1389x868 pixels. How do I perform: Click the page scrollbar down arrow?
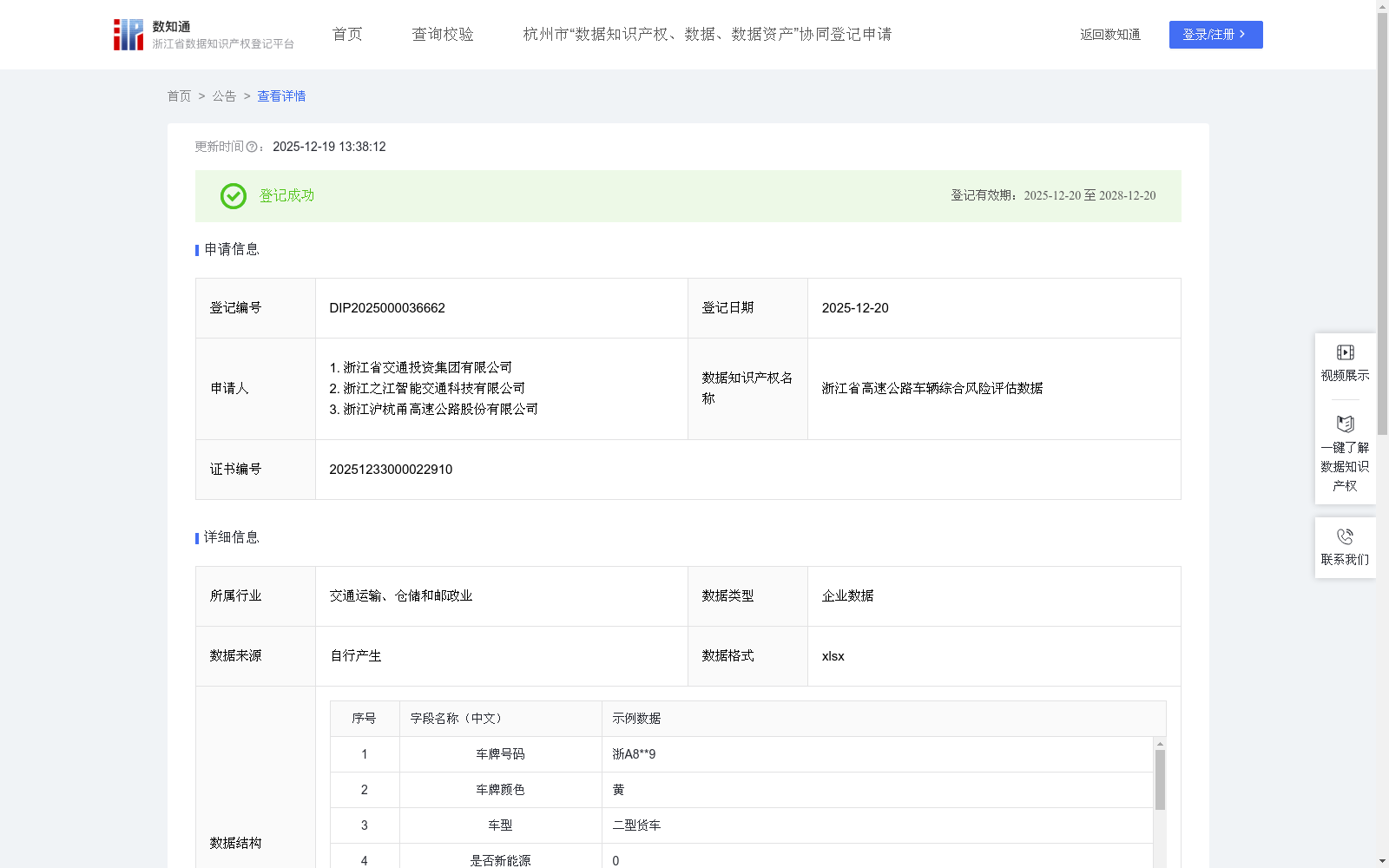(1382, 861)
